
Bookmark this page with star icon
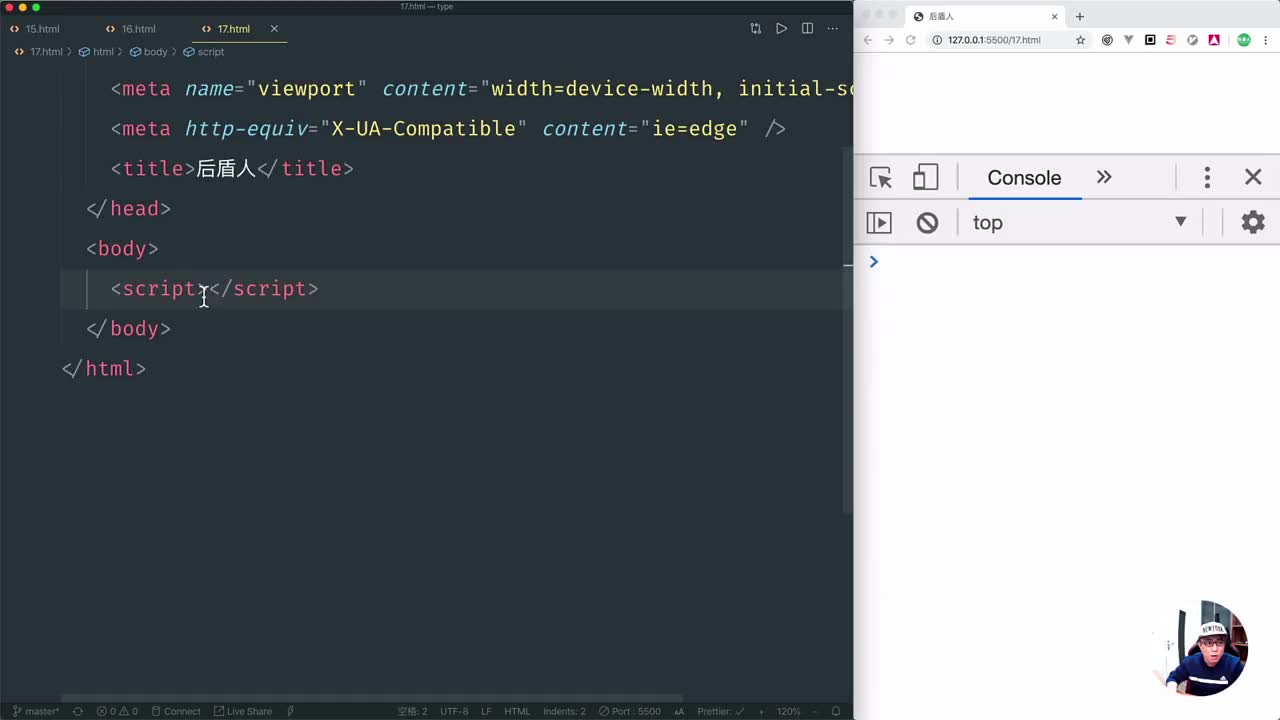(1080, 40)
